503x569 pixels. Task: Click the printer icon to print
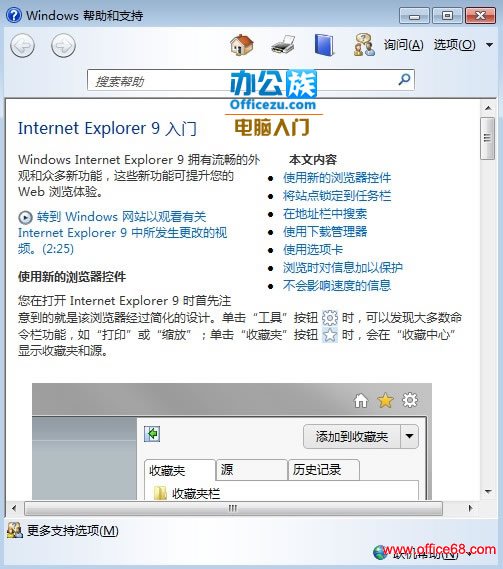tap(283, 45)
